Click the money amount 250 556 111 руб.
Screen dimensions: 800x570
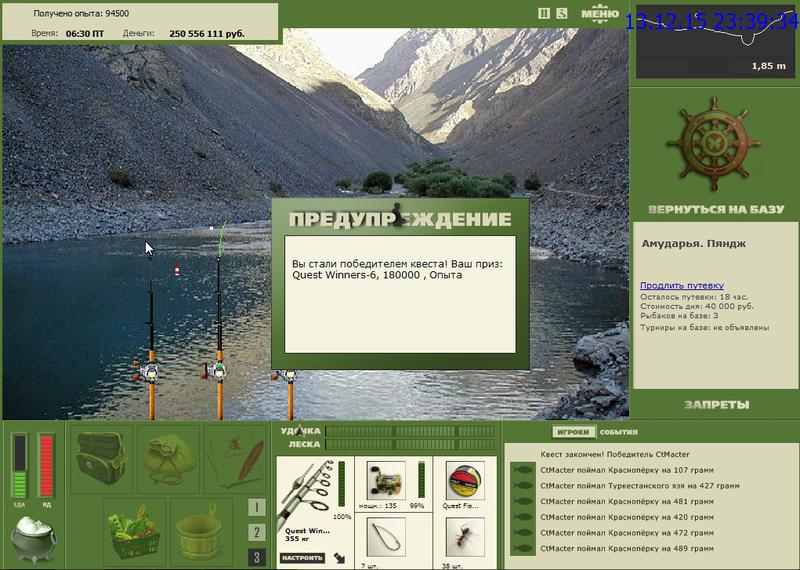coord(207,34)
